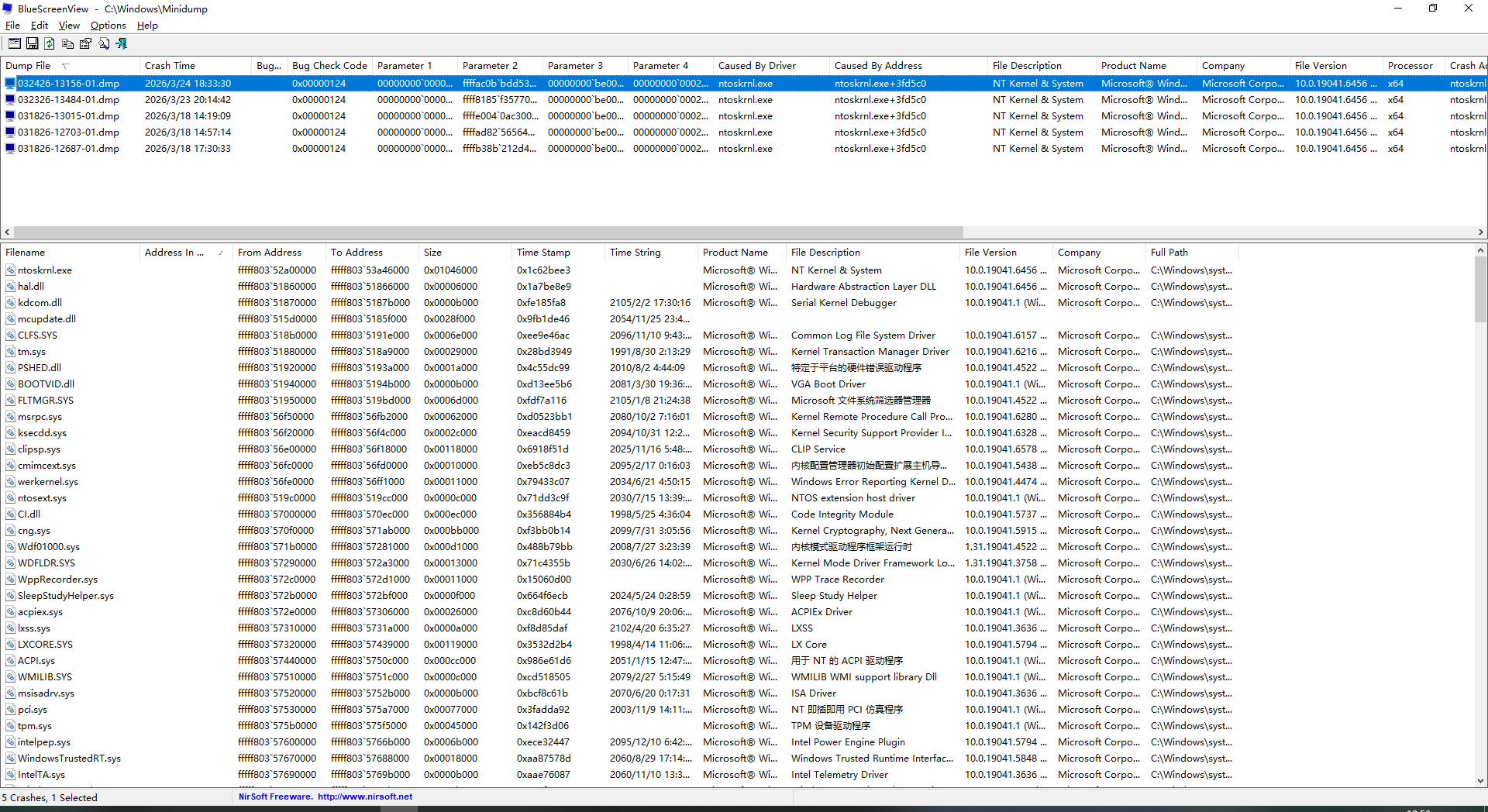Open the Help menu
Screen dimensions: 1488x812
point(147,26)
